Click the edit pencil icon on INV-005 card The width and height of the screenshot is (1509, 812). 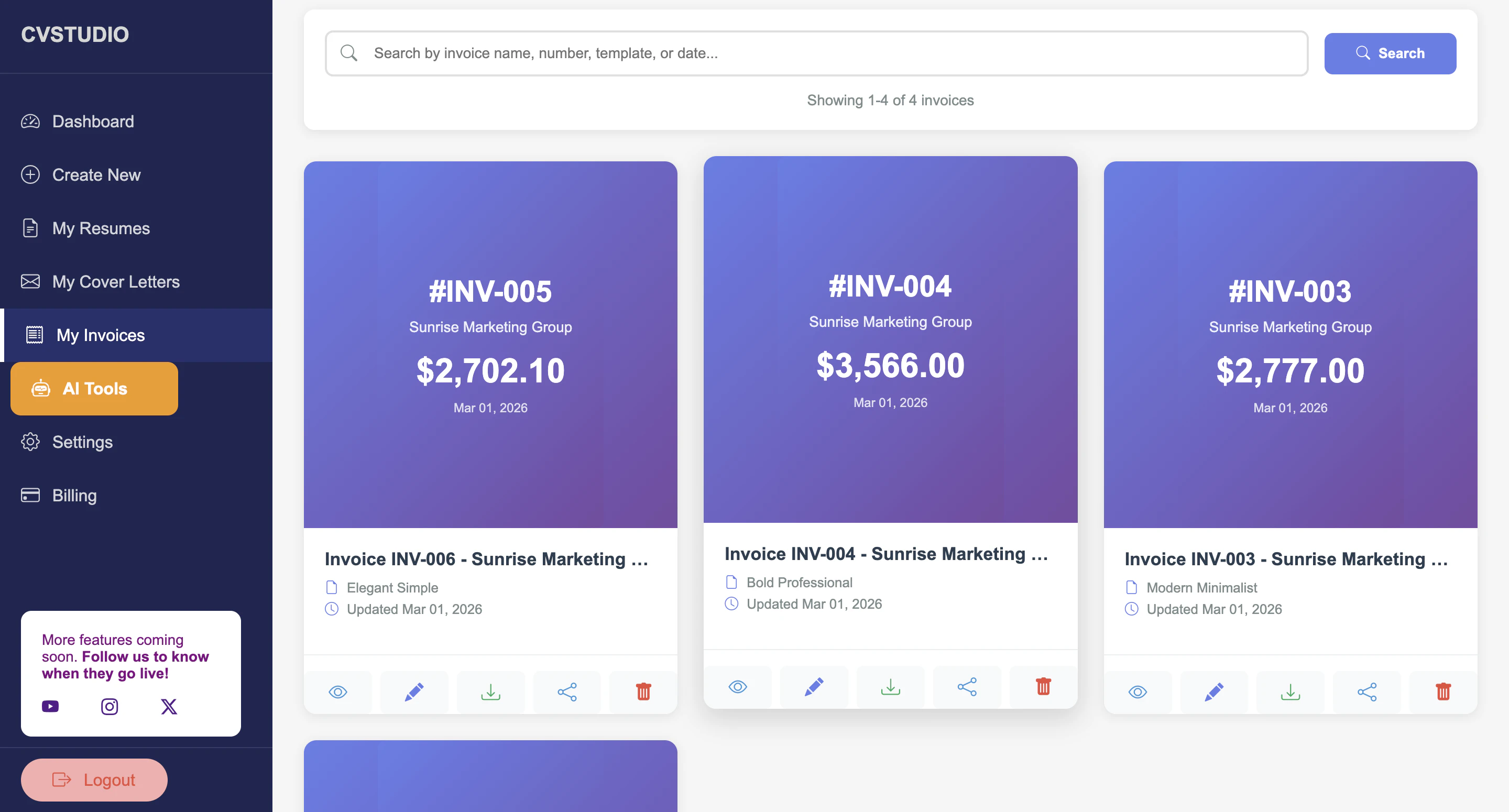pyautogui.click(x=414, y=692)
